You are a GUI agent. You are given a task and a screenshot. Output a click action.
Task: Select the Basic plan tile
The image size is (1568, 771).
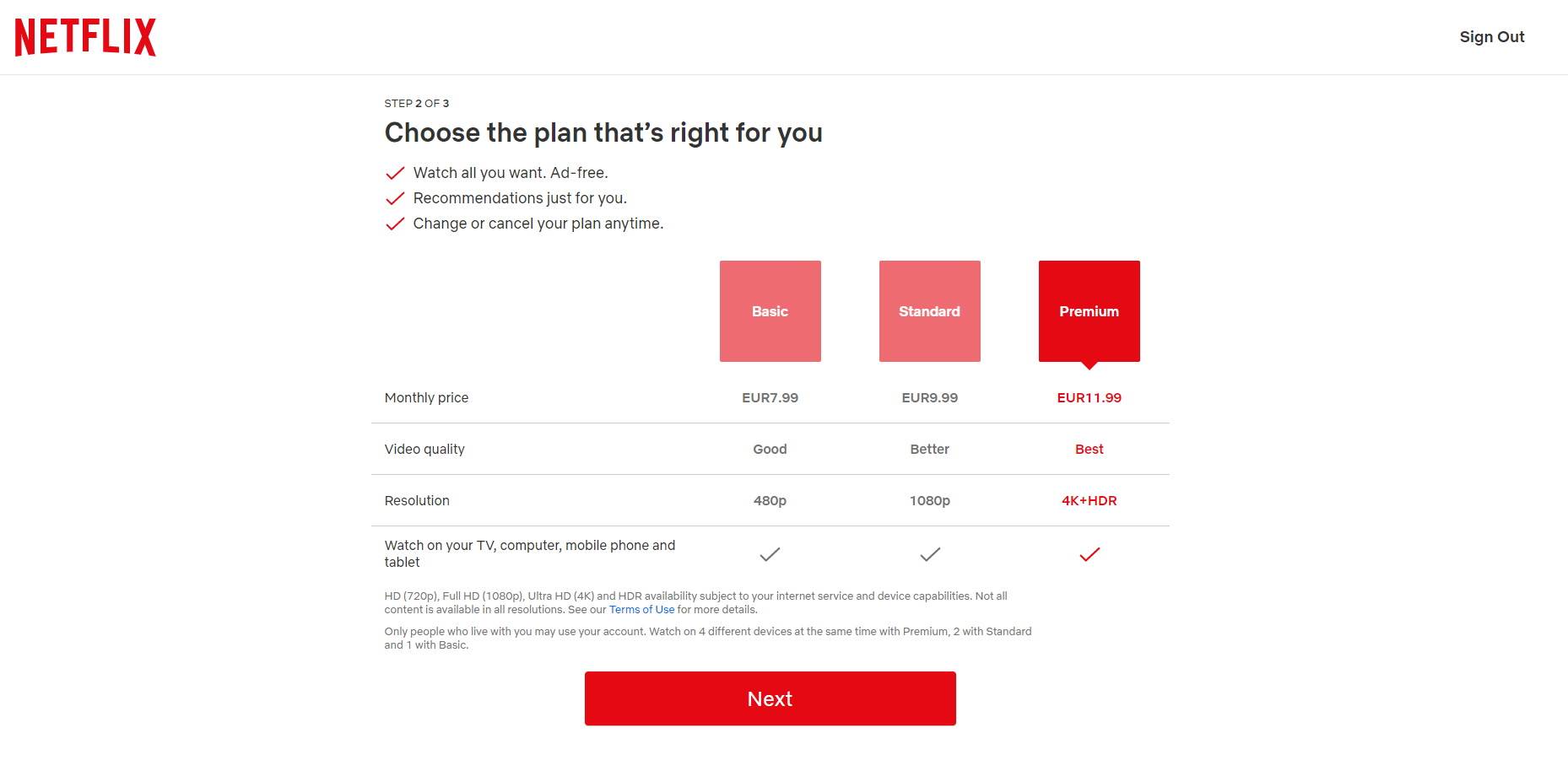pos(770,311)
